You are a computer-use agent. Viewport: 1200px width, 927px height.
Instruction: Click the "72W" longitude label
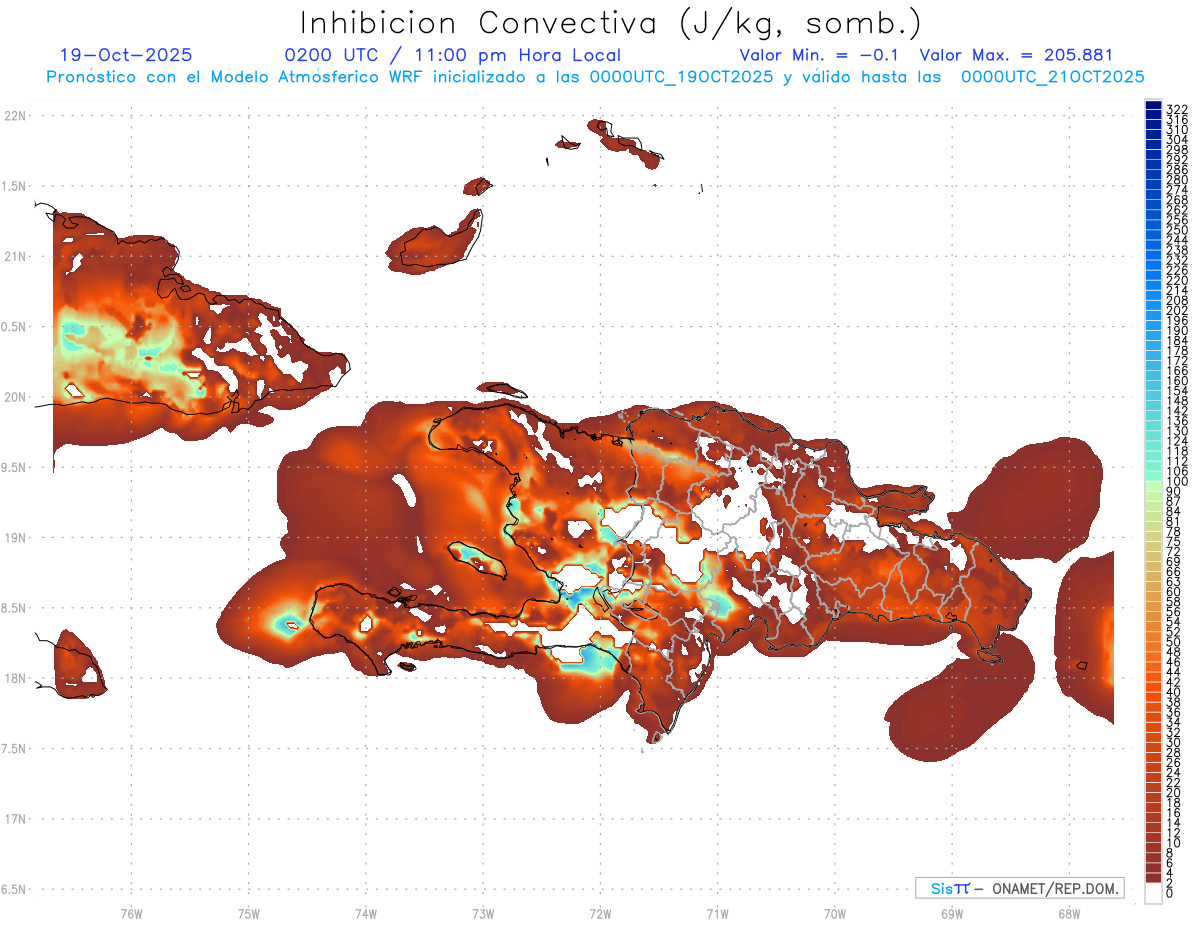[600, 914]
